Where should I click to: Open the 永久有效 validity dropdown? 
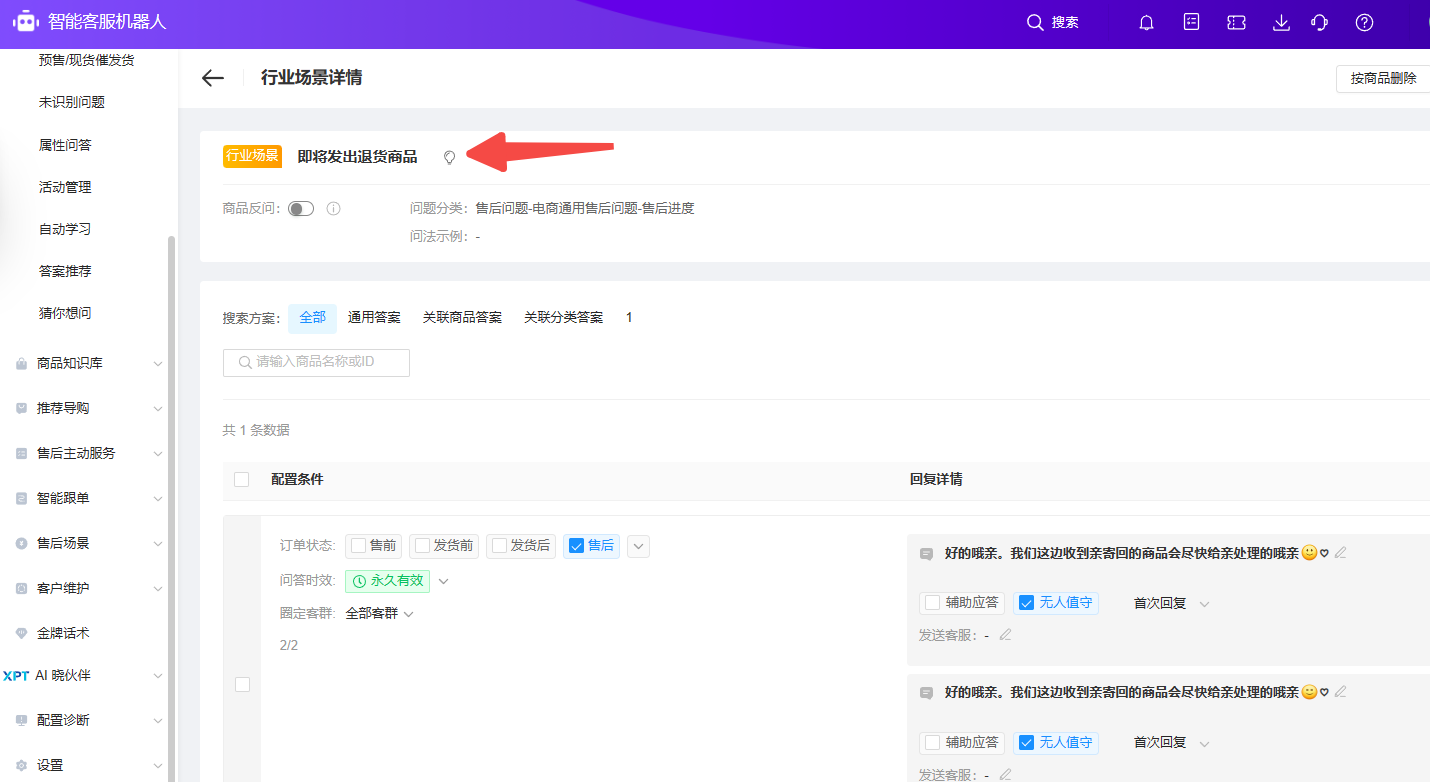(x=444, y=580)
